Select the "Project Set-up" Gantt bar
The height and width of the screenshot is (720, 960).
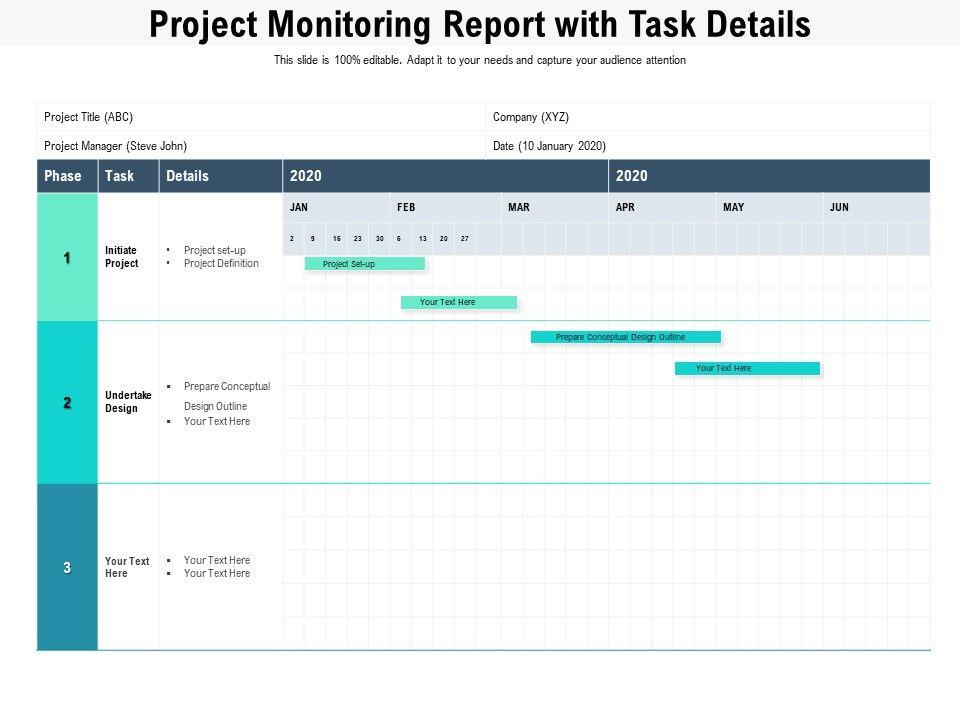coord(365,264)
